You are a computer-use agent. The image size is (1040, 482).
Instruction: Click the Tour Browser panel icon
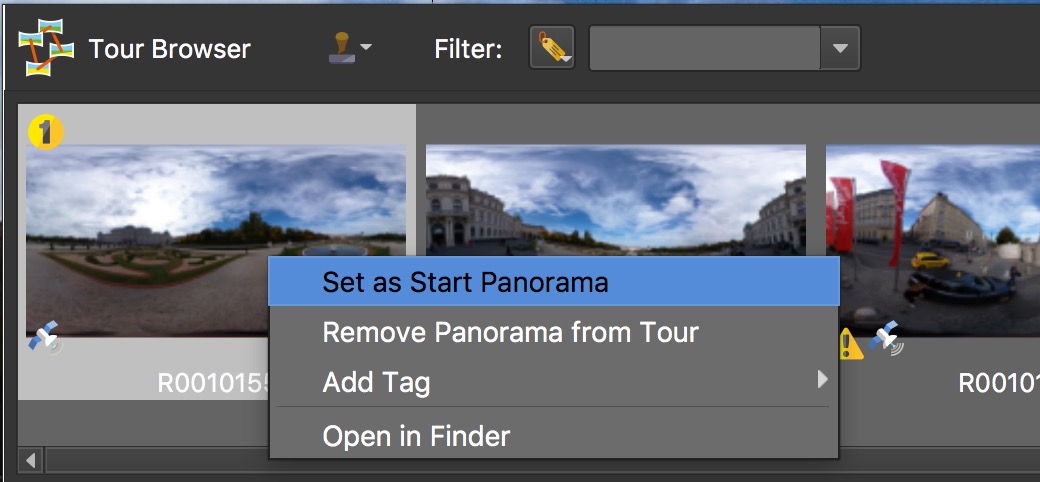pos(46,48)
